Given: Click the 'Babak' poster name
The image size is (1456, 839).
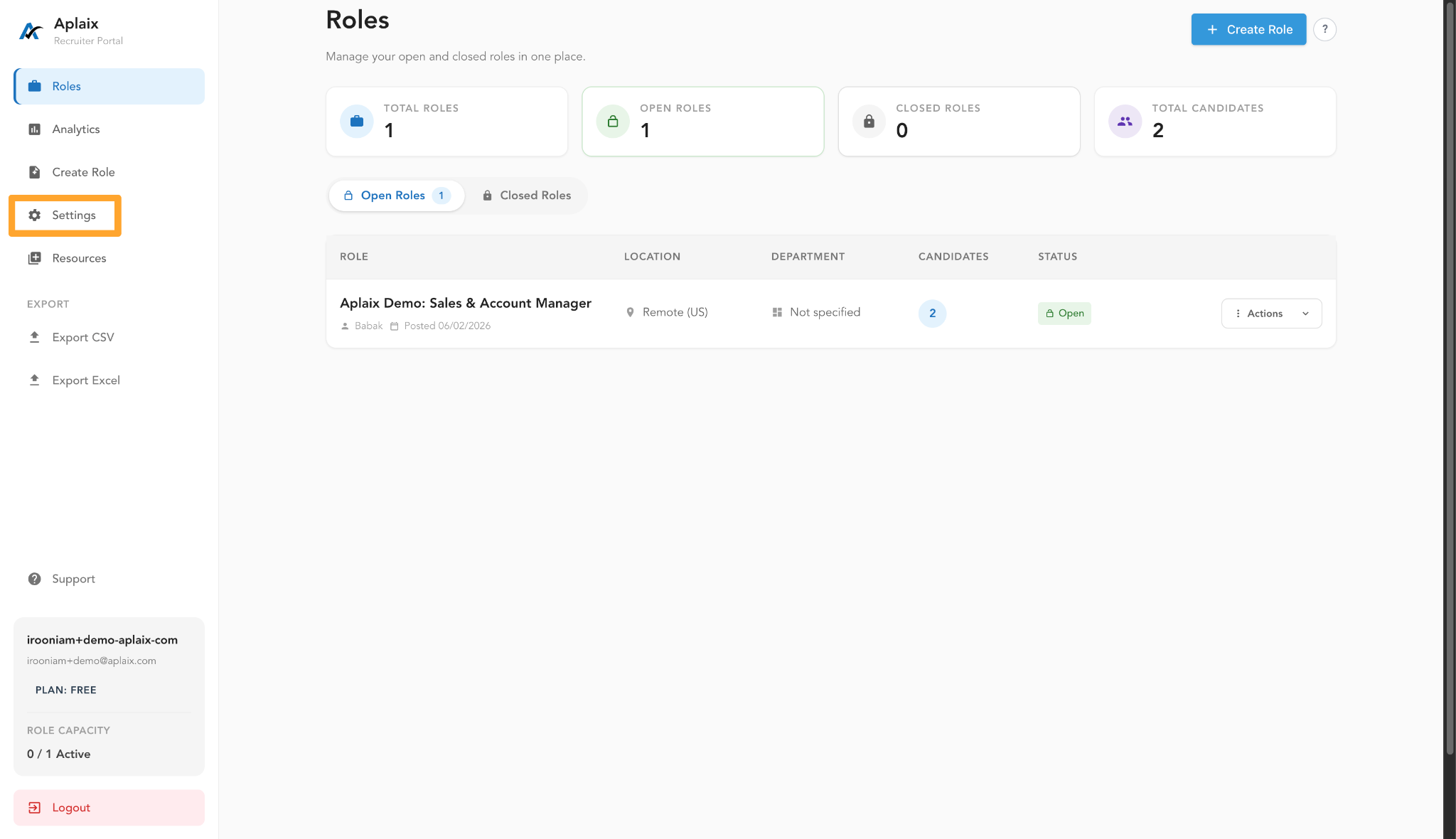Looking at the screenshot, I should [368, 326].
